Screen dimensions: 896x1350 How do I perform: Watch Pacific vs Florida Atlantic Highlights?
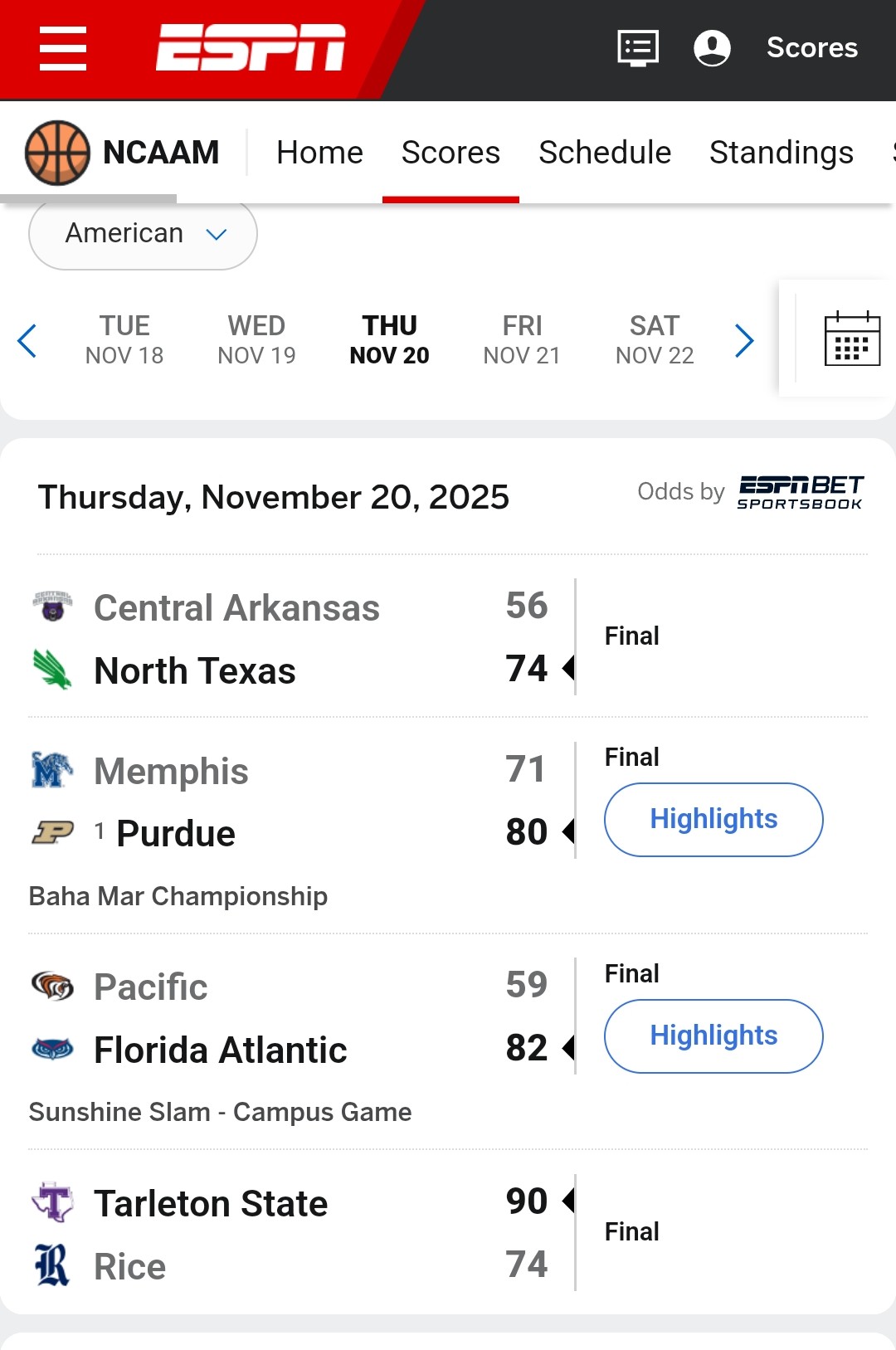coord(713,1036)
